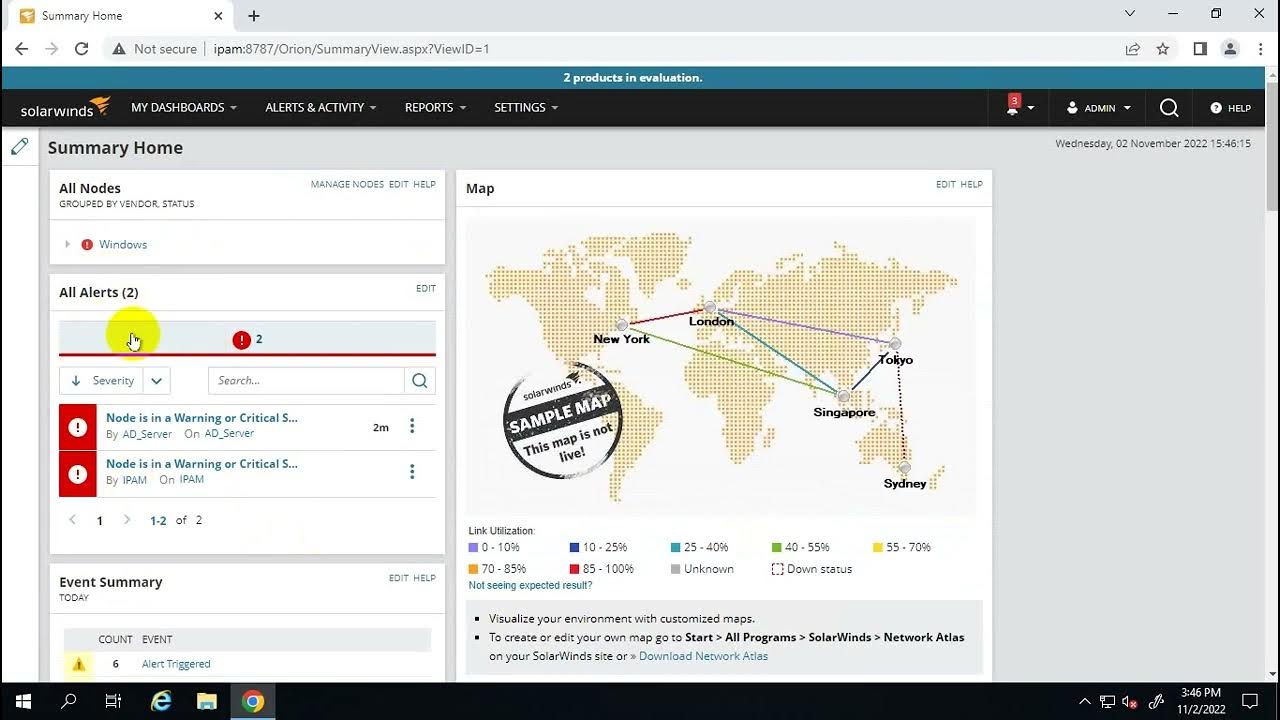This screenshot has width=1280, height=720.
Task: Open the three-dot menu for IPAM alert
Action: tap(412, 472)
